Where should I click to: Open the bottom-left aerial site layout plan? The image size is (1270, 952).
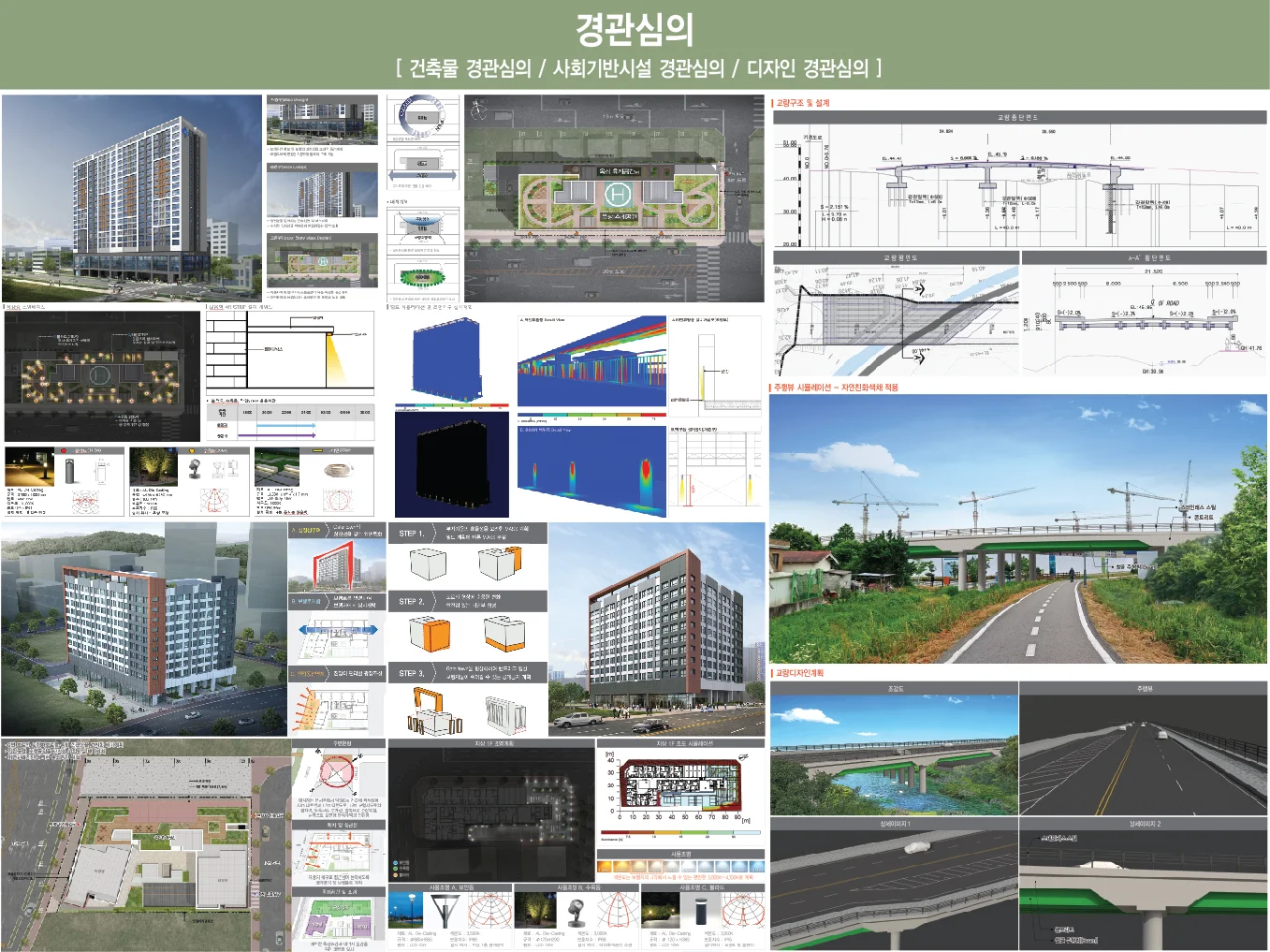144,846
